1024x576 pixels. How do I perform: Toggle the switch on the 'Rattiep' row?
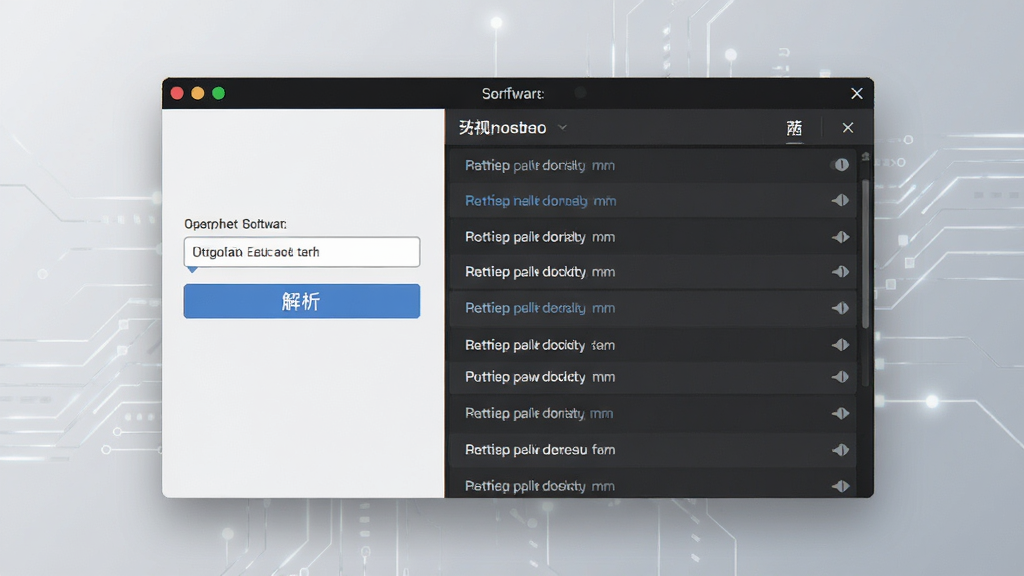[x=840, y=165]
